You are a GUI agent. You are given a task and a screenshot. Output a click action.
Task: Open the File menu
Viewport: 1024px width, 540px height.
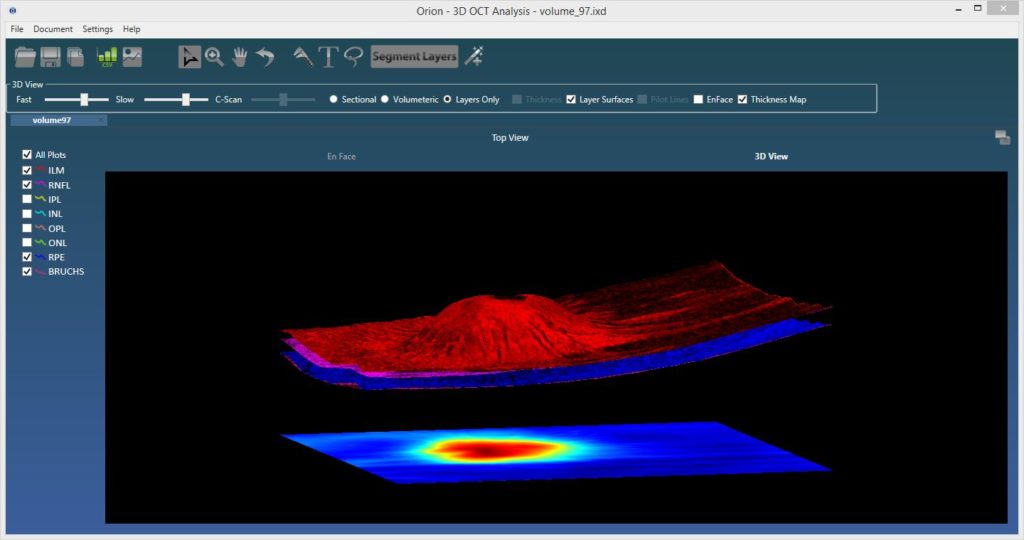click(x=17, y=29)
